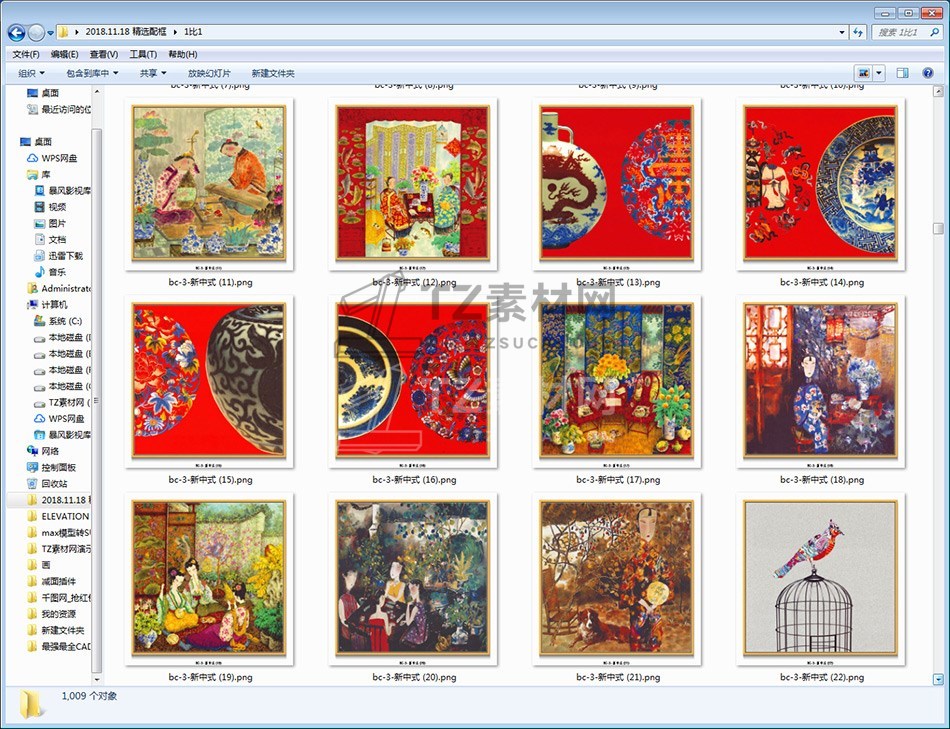The height and width of the screenshot is (729, 950).
Task: Select 最近访问的位置 in sidebar
Action: (59, 110)
